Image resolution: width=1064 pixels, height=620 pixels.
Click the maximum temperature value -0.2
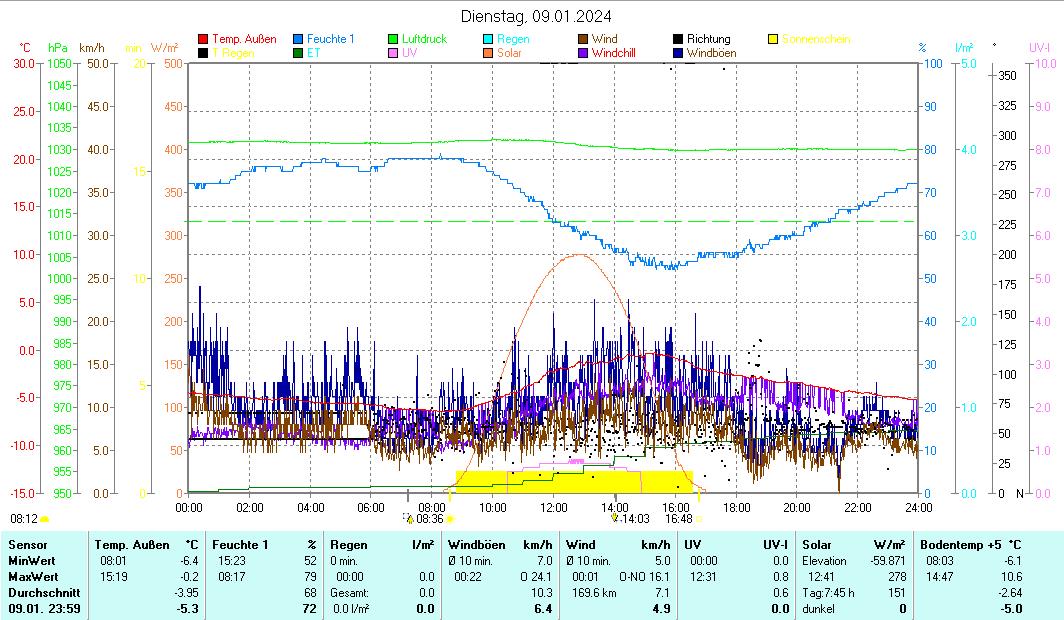(189, 577)
